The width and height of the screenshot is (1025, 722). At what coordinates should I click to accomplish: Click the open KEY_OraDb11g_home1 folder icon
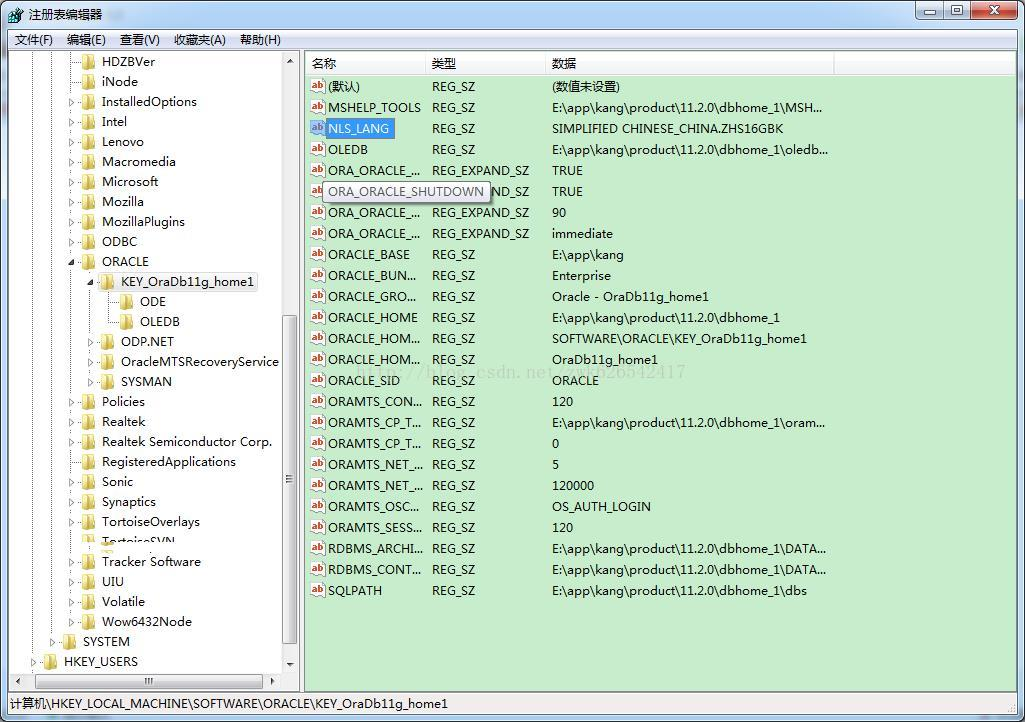tap(107, 282)
